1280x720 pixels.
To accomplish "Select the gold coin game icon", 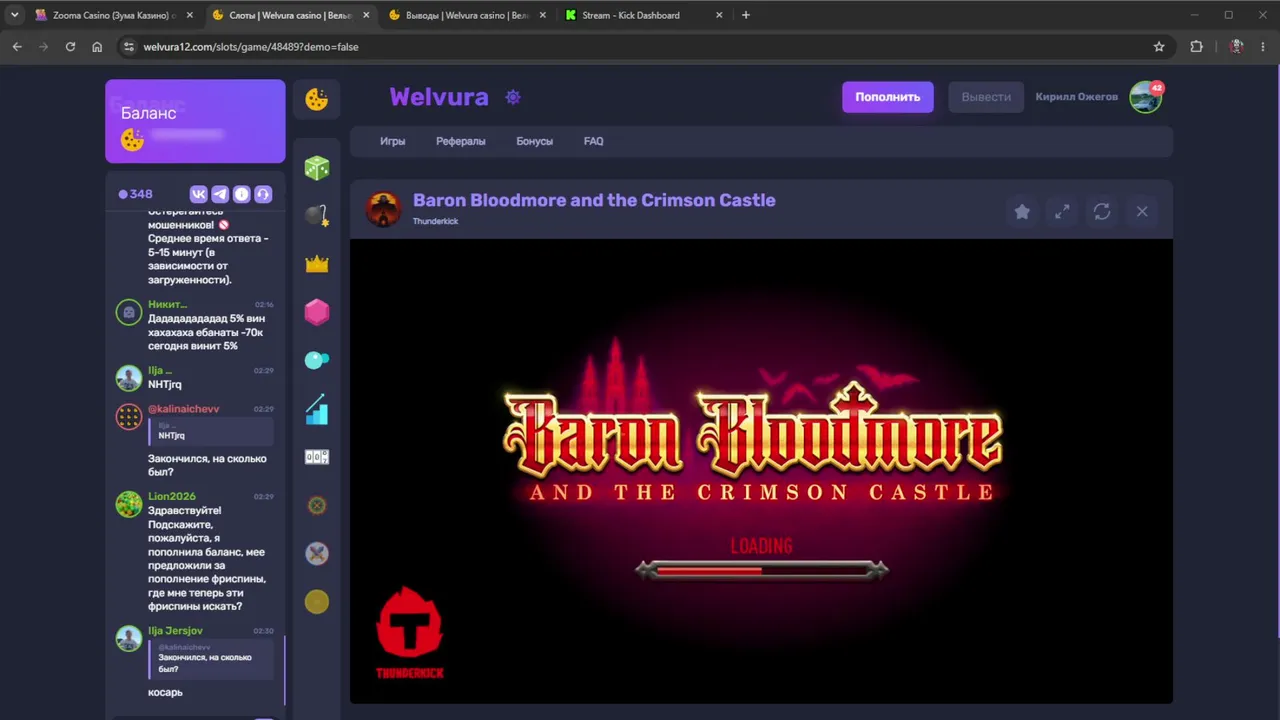I will (x=317, y=602).
